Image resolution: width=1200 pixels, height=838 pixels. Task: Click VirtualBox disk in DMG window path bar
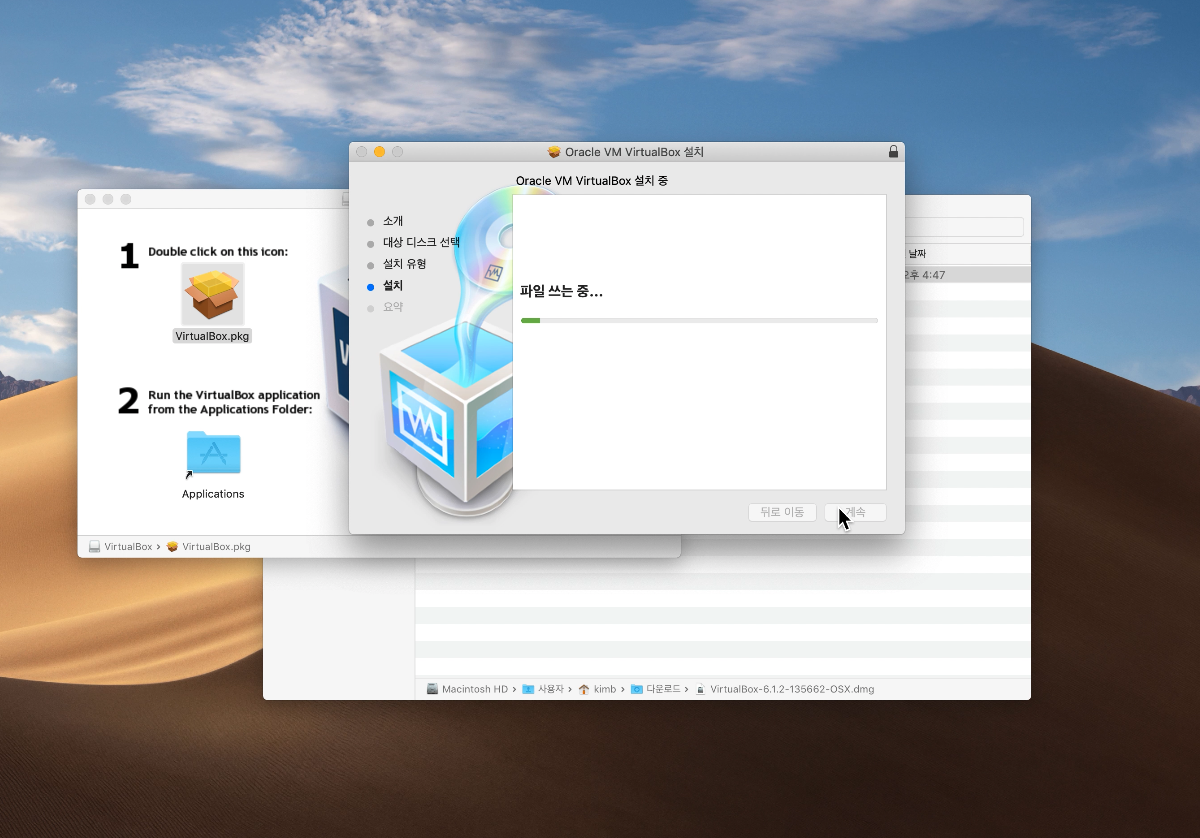[x=121, y=547]
